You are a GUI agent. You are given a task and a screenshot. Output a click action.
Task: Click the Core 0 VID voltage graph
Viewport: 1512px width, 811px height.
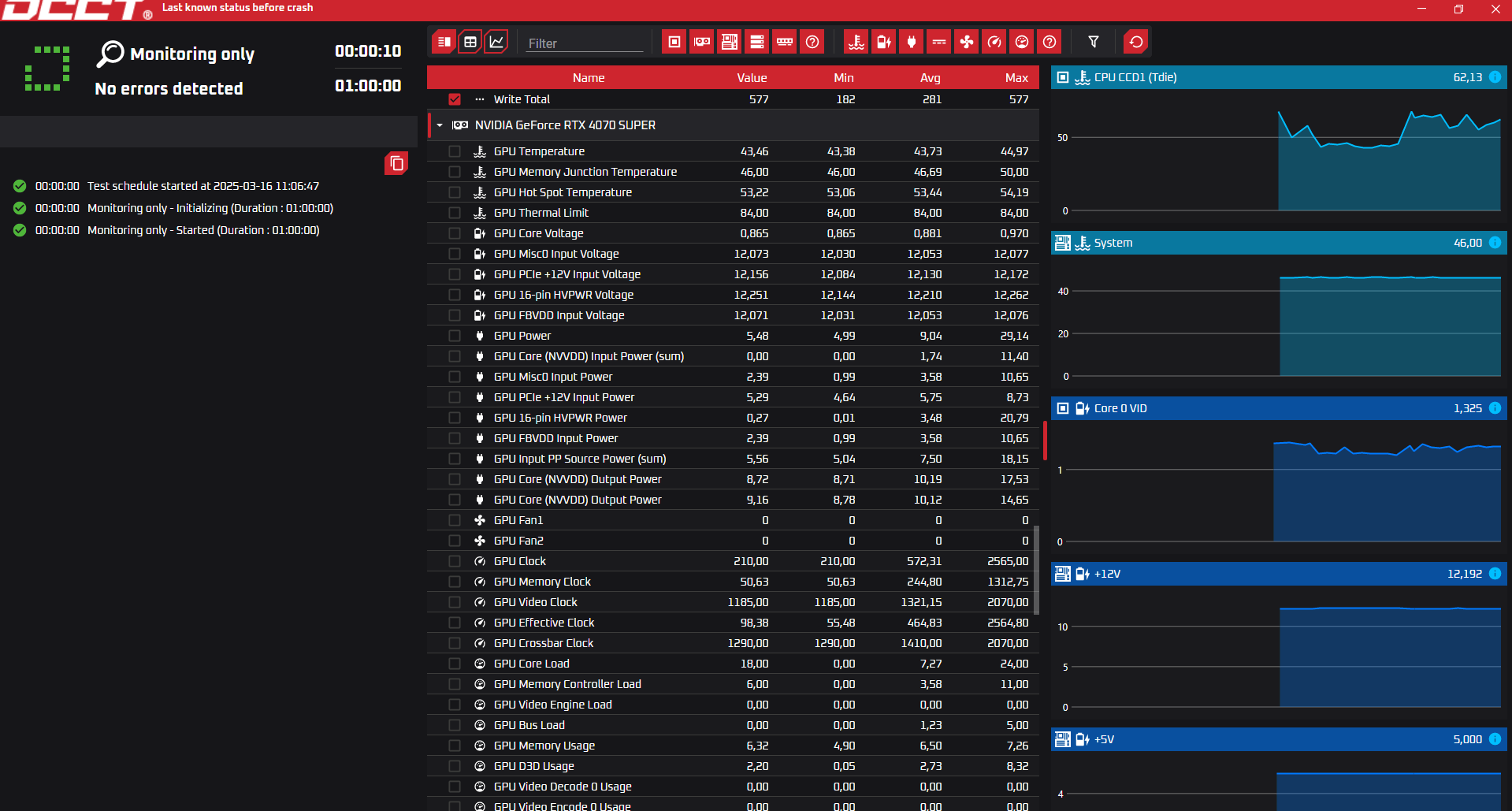click(x=1279, y=486)
